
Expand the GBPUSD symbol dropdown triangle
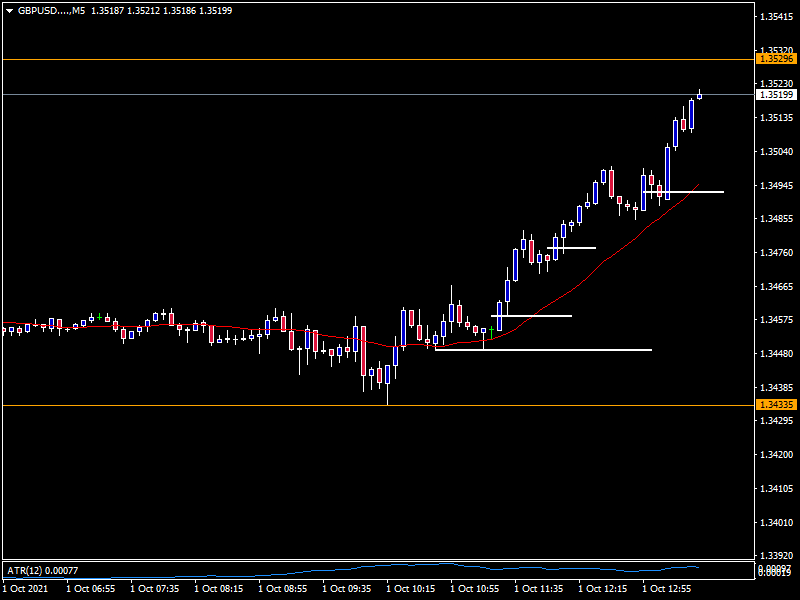click(8, 11)
